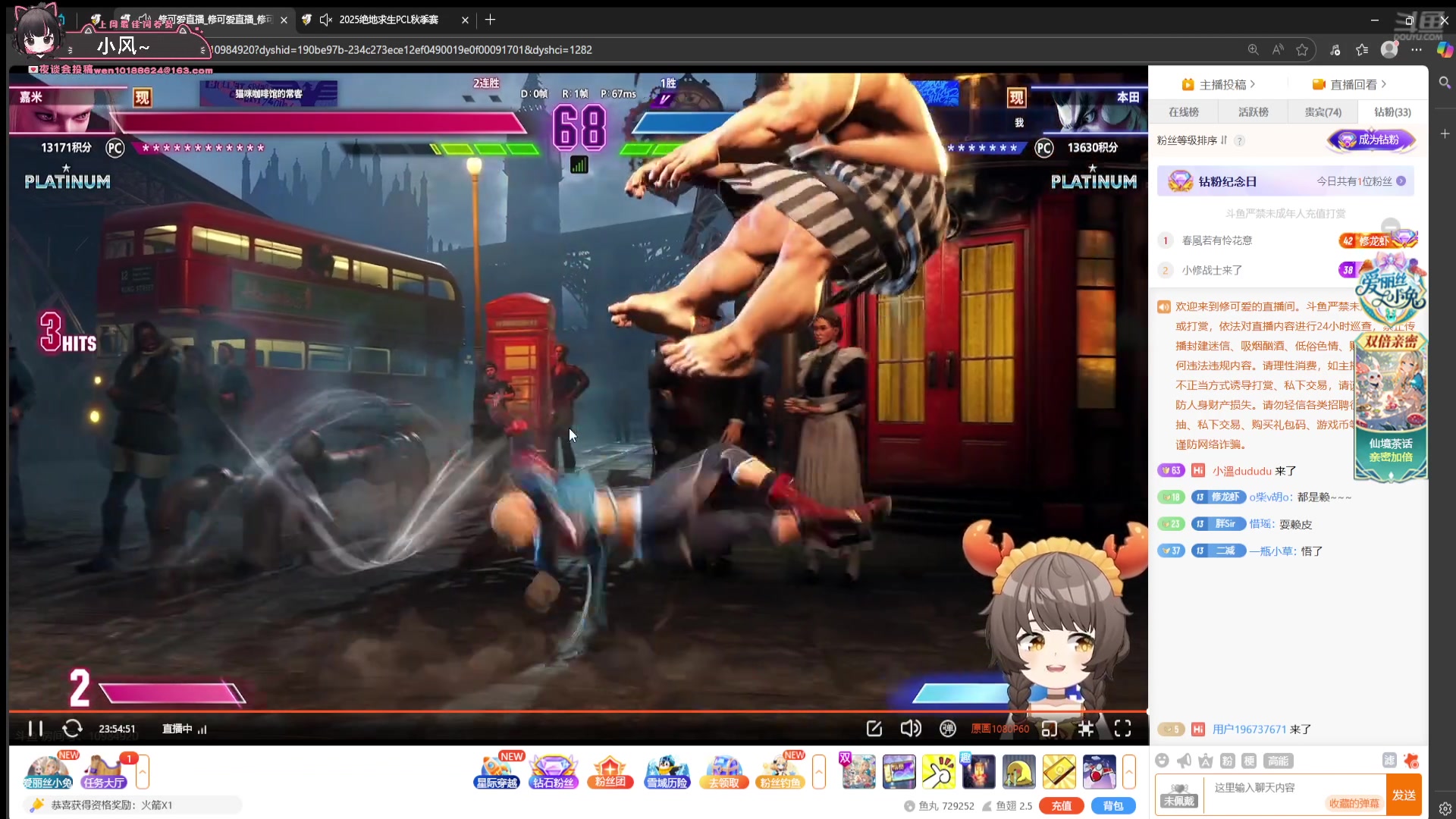Select ranked user 春風若有怜花意

pos(1217,240)
